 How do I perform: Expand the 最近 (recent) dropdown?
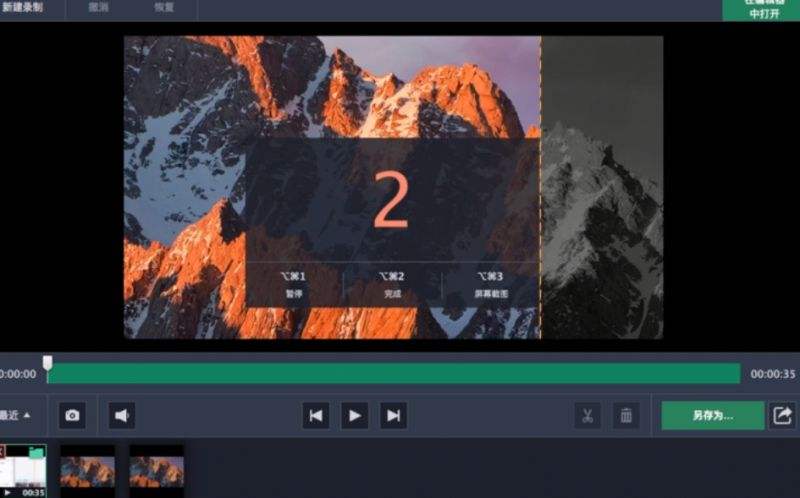pos(15,415)
